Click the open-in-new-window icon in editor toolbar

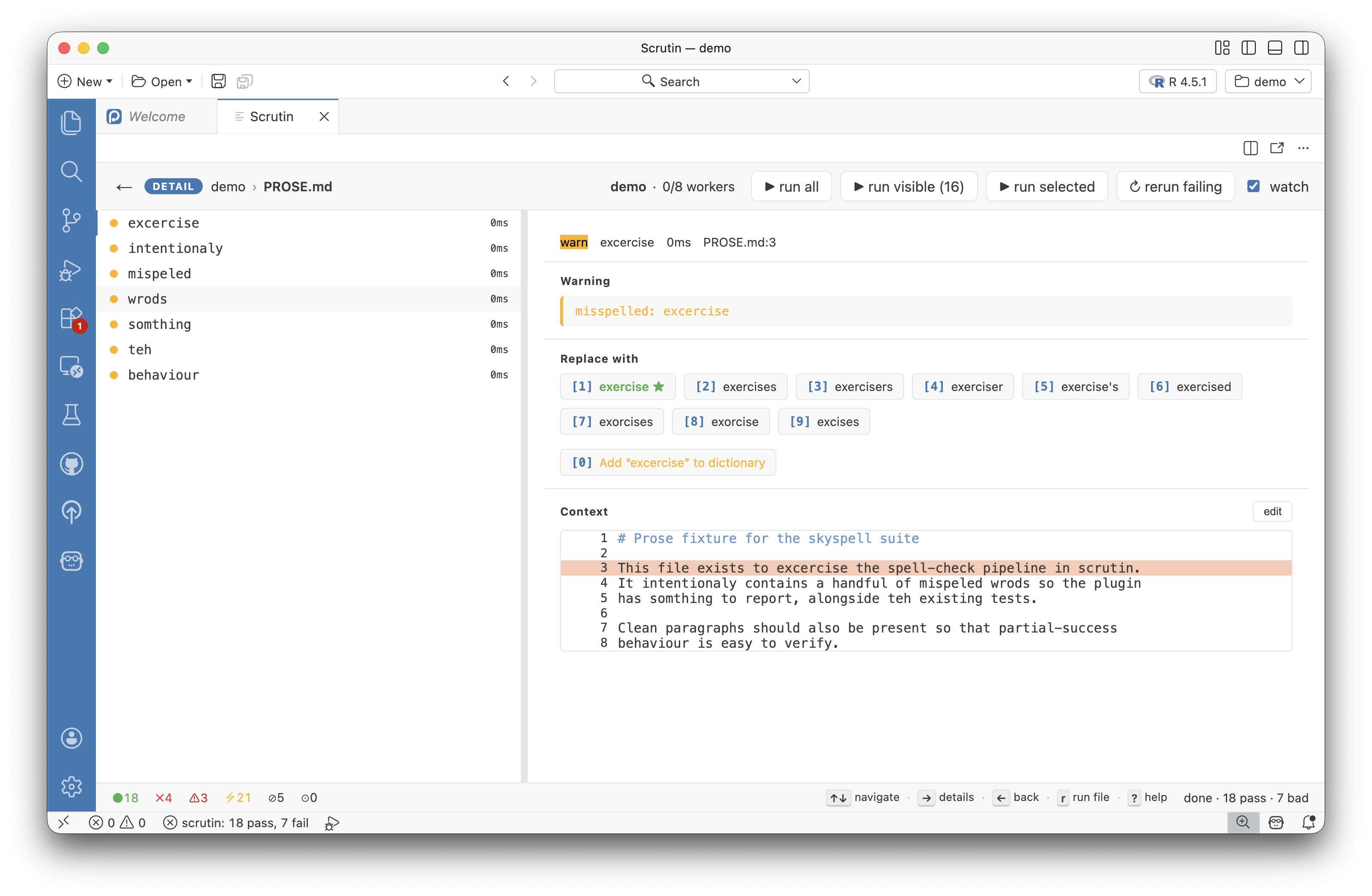coord(1276,148)
